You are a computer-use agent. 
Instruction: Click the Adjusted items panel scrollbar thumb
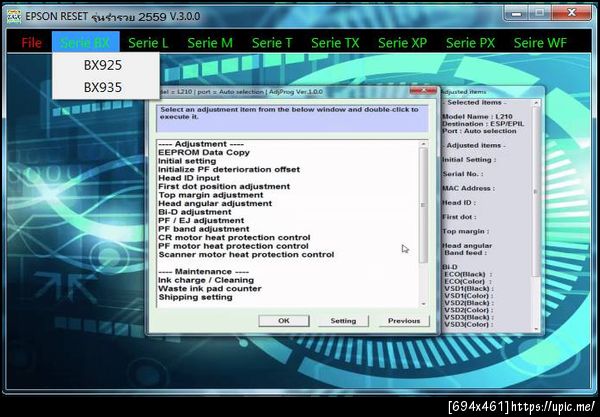[x=536, y=191]
